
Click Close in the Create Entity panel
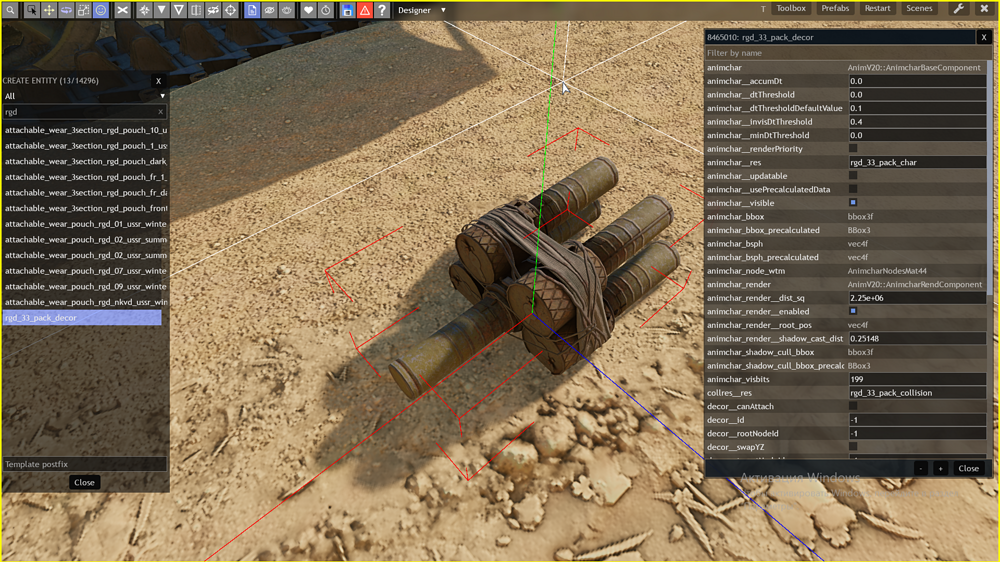(x=84, y=482)
